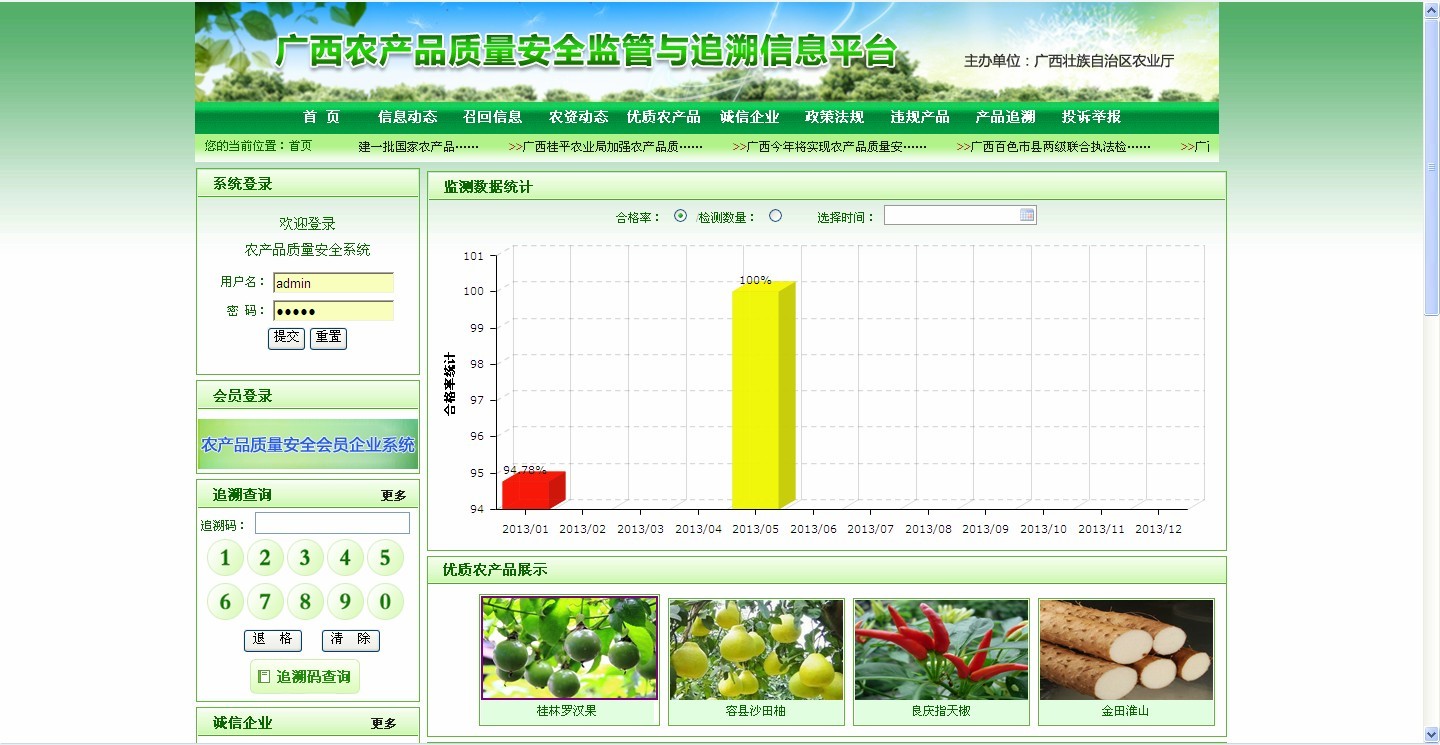This screenshot has width=1440, height=745.
Task: View the 金田淮山 product thumbnail
Action: pos(1125,648)
